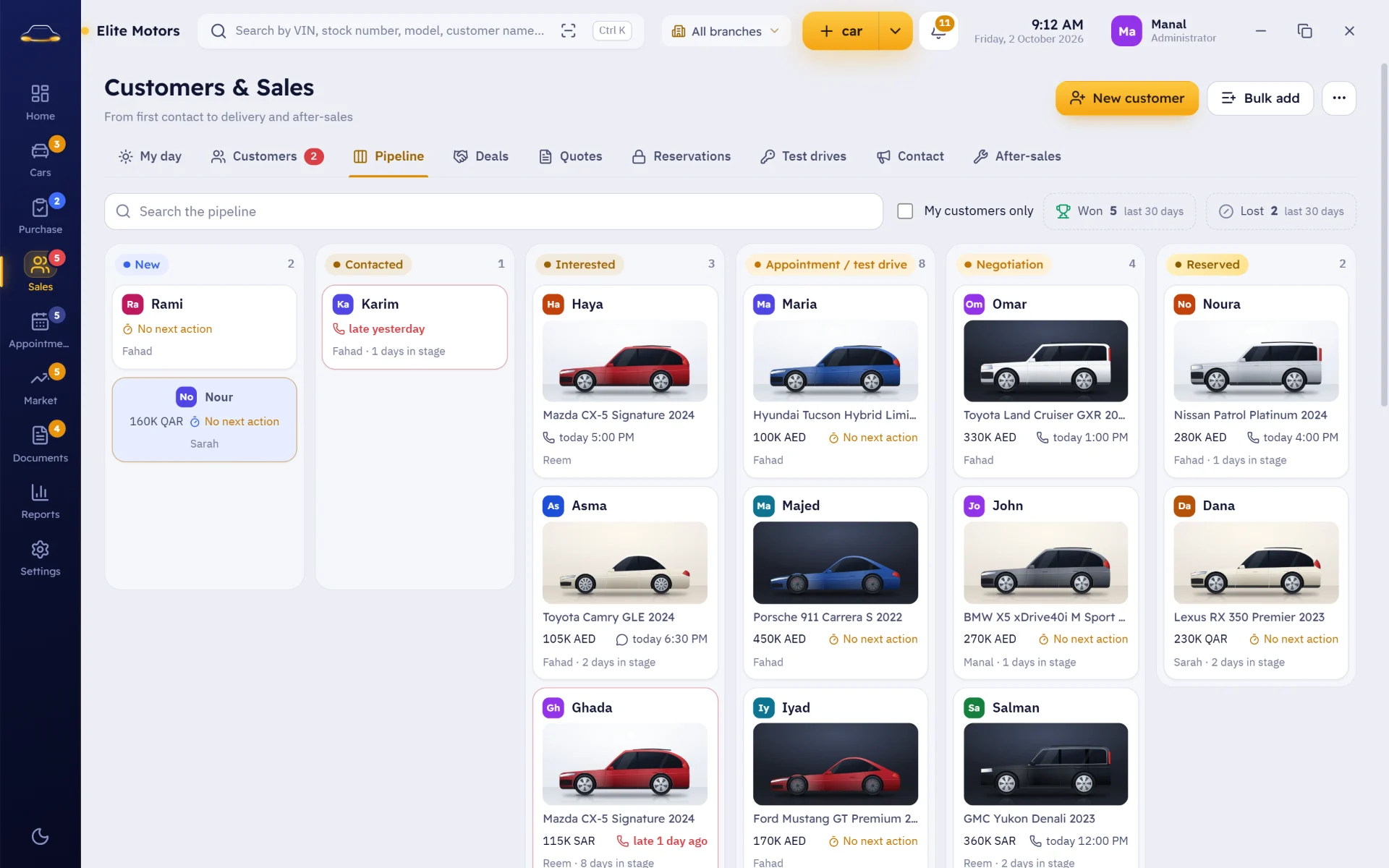
Task: Open the Quotes tab
Action: pos(571,156)
